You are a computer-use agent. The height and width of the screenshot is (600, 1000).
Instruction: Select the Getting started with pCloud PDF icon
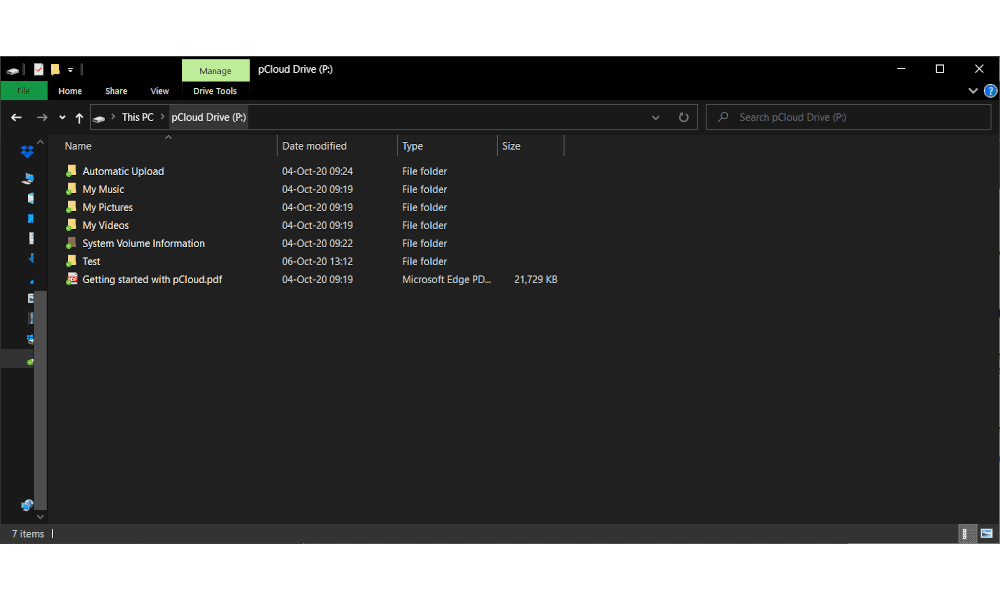tap(71, 279)
